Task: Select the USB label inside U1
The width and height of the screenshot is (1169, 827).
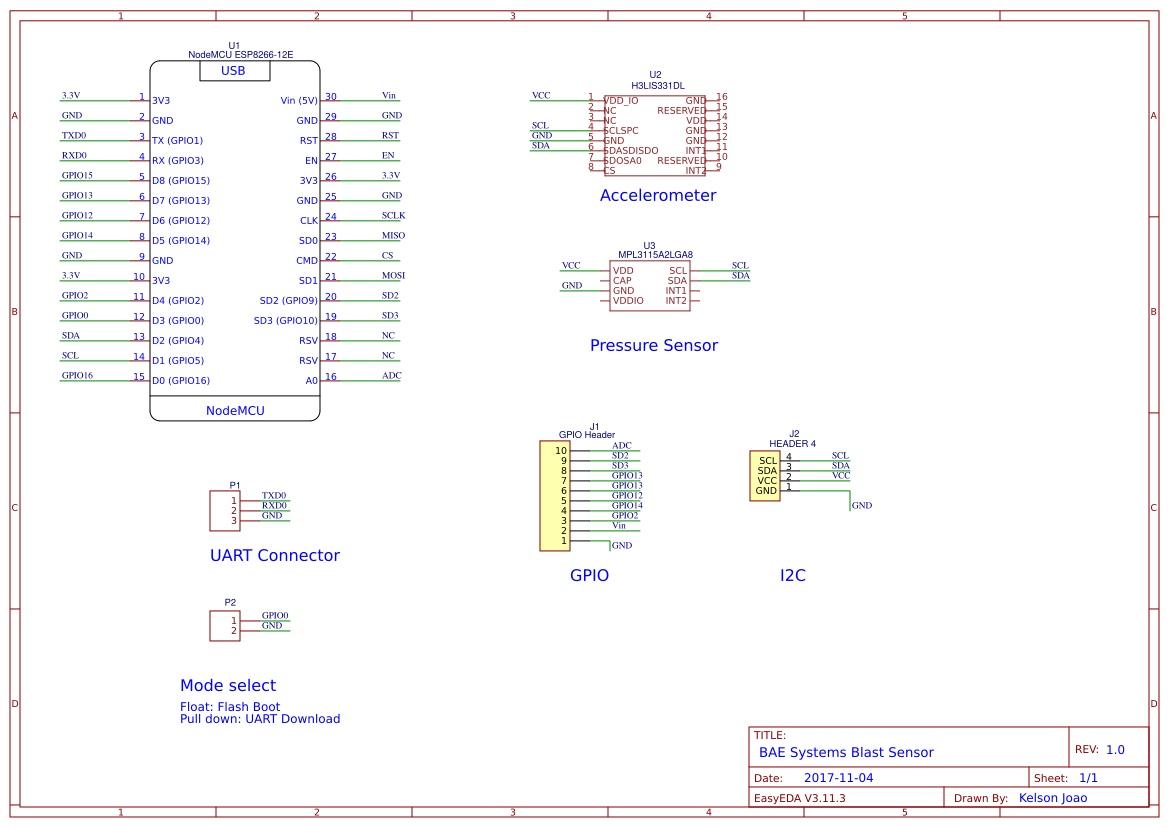Action: click(235, 71)
